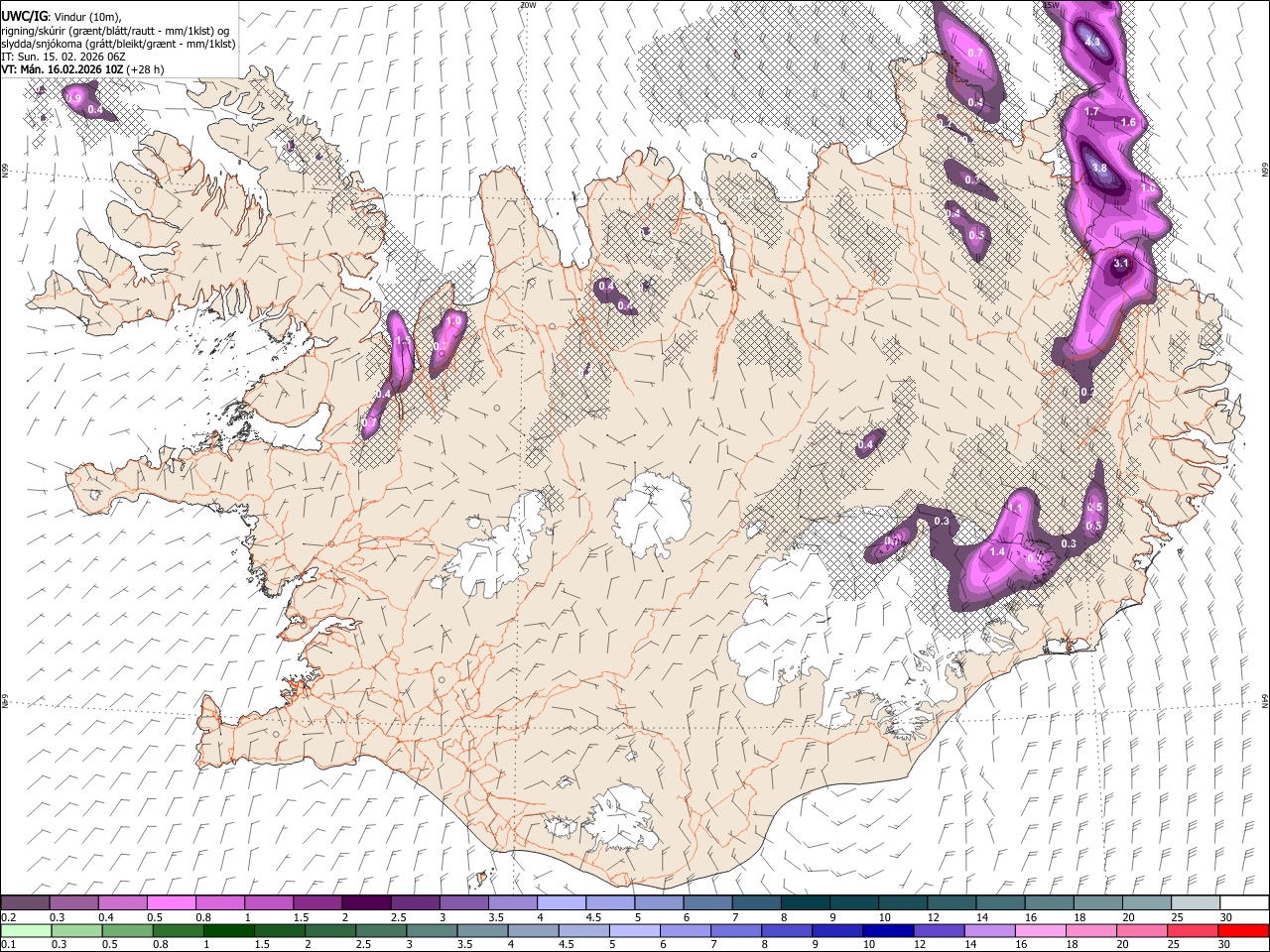This screenshot has height=952, width=1270.
Task: Click the '4.3' precipitation value on the map
Action: 1092,42
